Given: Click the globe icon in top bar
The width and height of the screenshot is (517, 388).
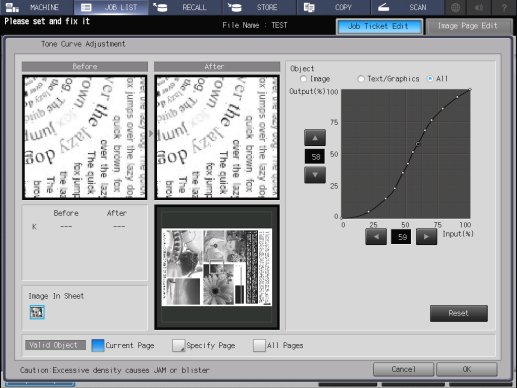Looking at the screenshot, I should [455, 7].
